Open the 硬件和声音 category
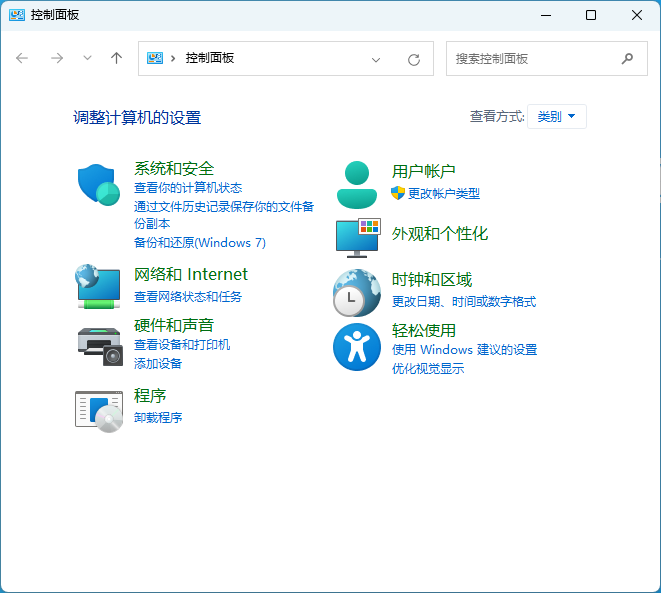Viewport: 661px width, 593px height. point(174,325)
